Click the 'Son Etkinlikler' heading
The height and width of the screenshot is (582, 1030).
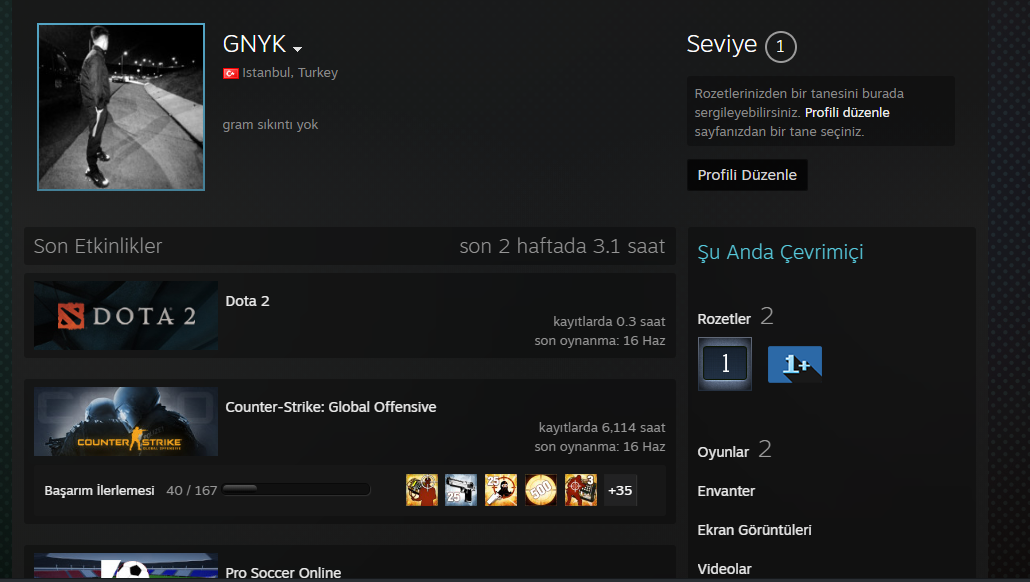click(98, 246)
